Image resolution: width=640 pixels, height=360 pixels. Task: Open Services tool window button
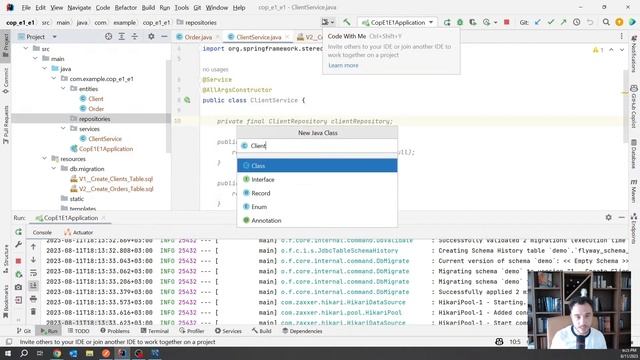click(x=228, y=331)
